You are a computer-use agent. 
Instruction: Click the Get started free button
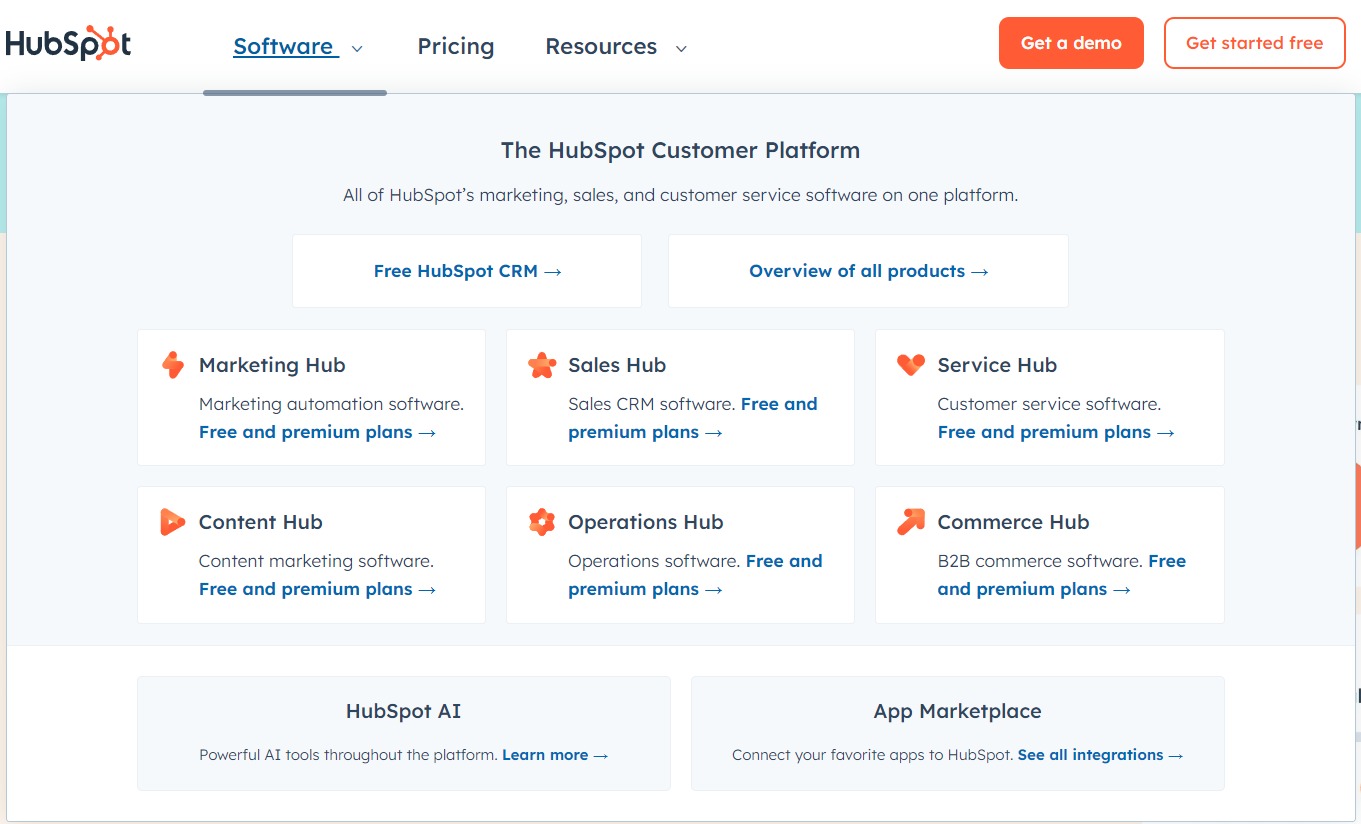point(1254,43)
